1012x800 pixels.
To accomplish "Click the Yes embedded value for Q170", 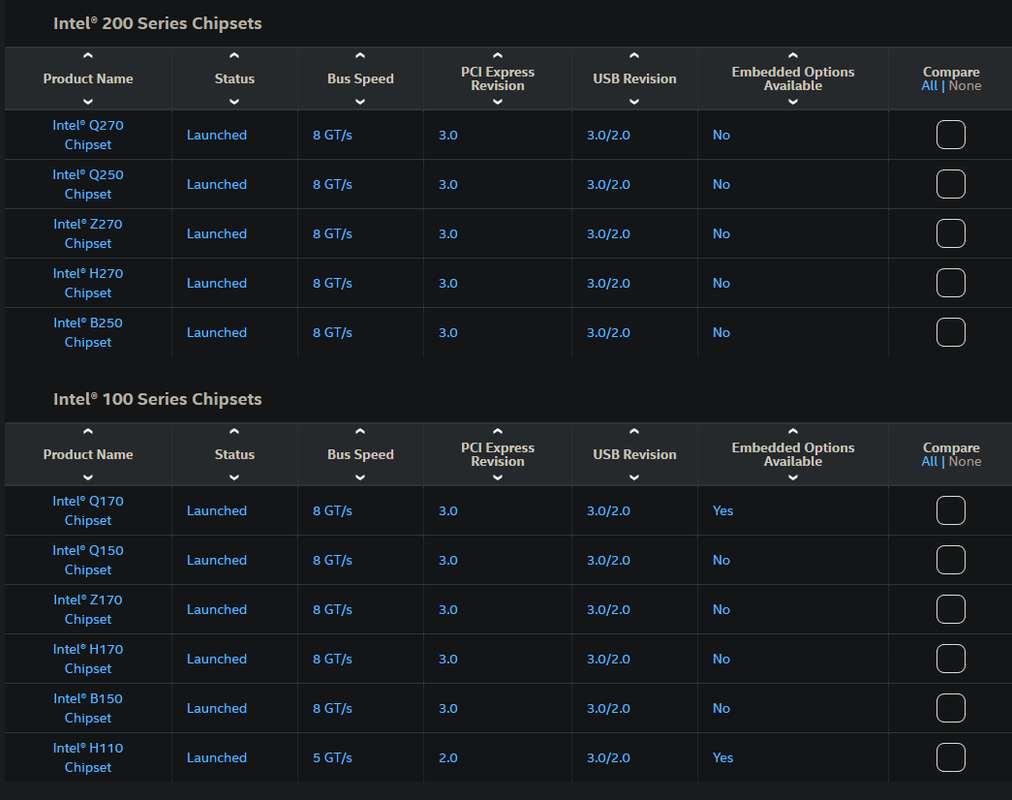I will [x=723, y=510].
